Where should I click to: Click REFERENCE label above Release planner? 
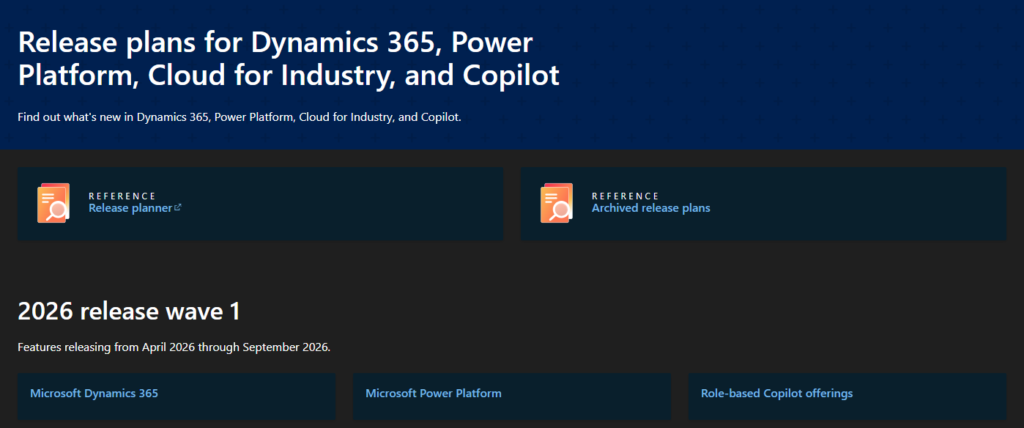pyautogui.click(x=122, y=196)
